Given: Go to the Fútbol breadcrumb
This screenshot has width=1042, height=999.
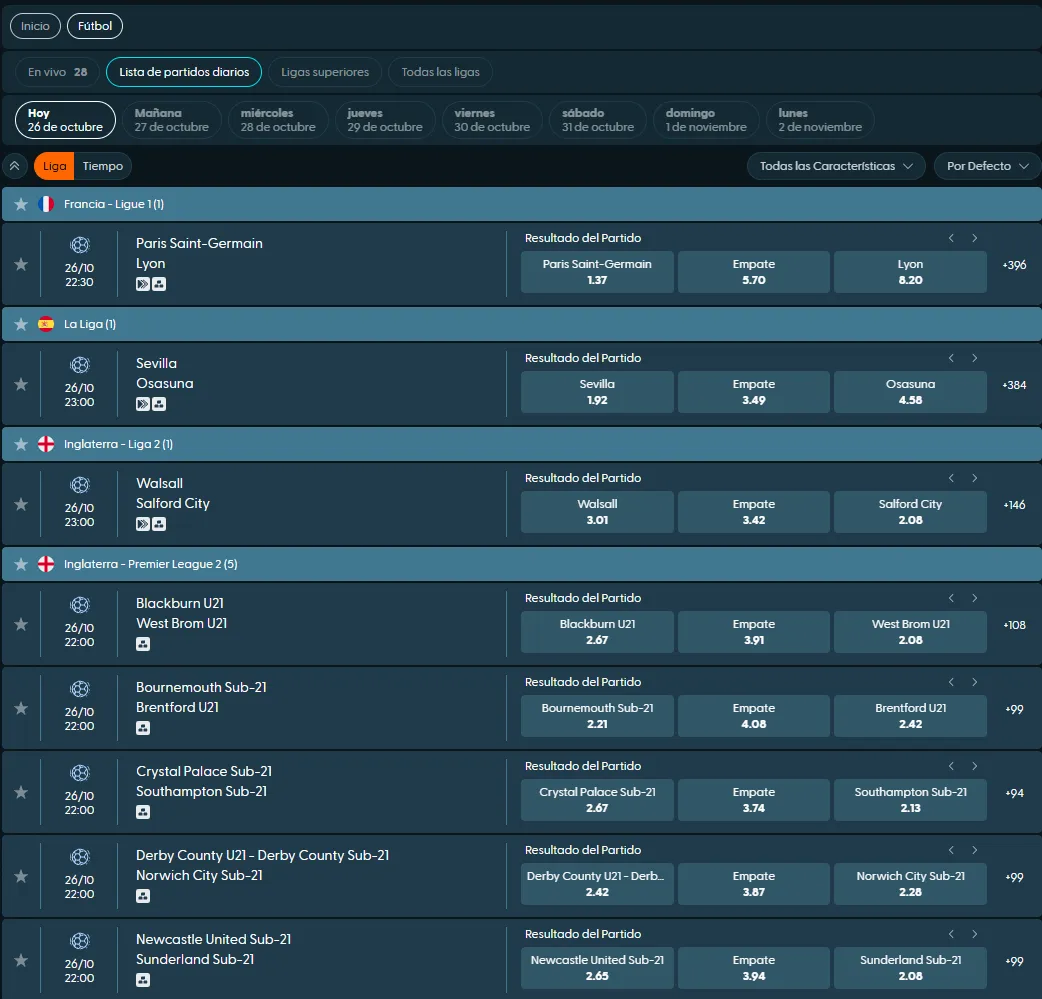Looking at the screenshot, I should (x=95, y=26).
